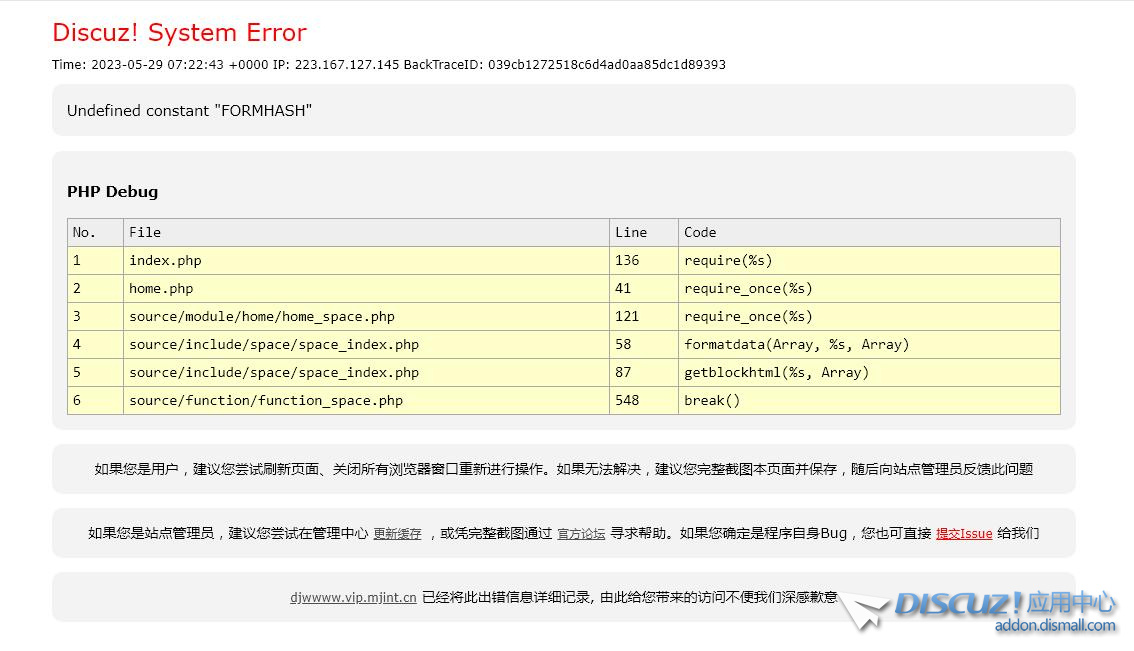Image resolution: width=1134 pixels, height=651 pixels.
Task: Click the addon.dismall.com watermark text
Action: 1054,626
